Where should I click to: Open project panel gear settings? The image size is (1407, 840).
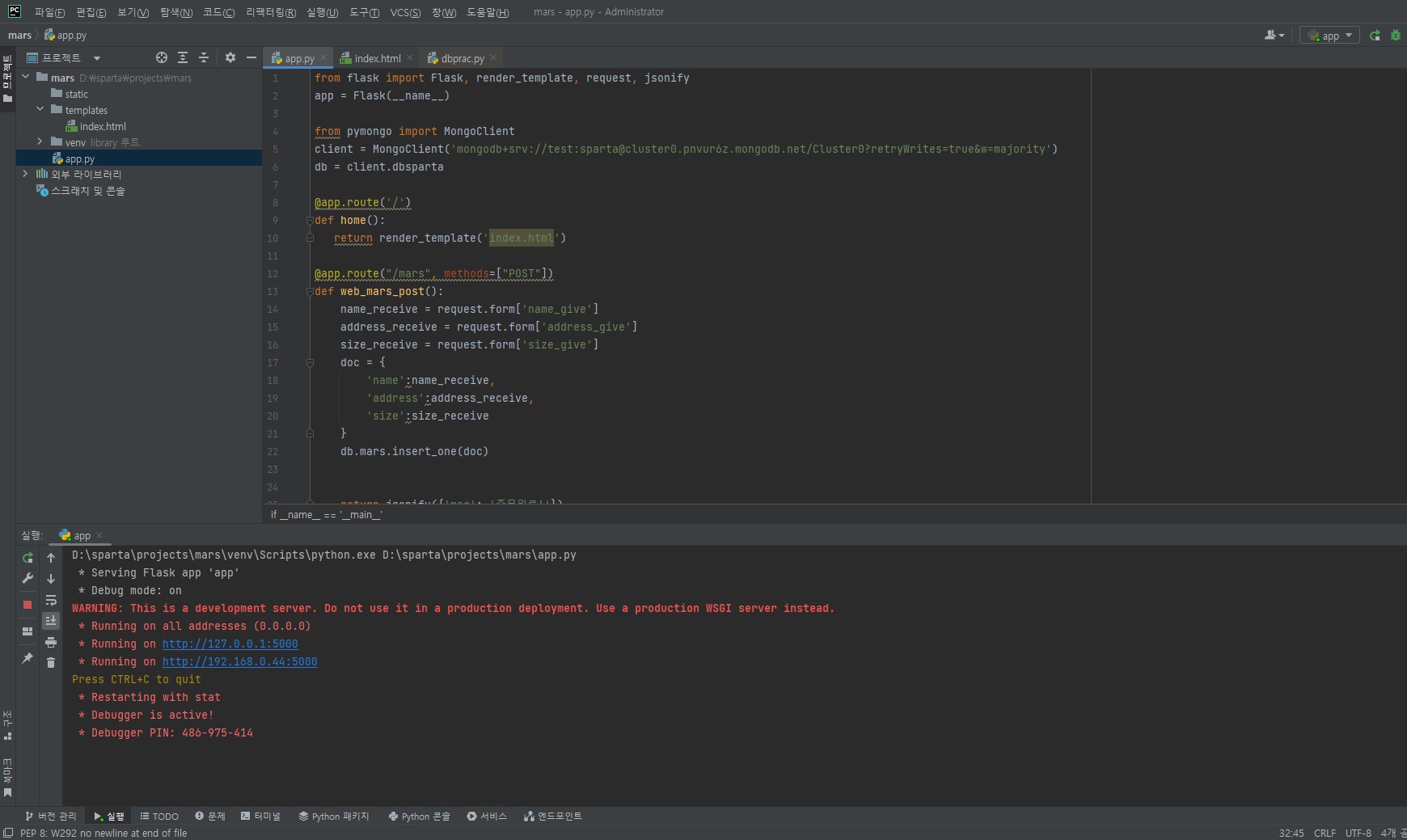(230, 57)
